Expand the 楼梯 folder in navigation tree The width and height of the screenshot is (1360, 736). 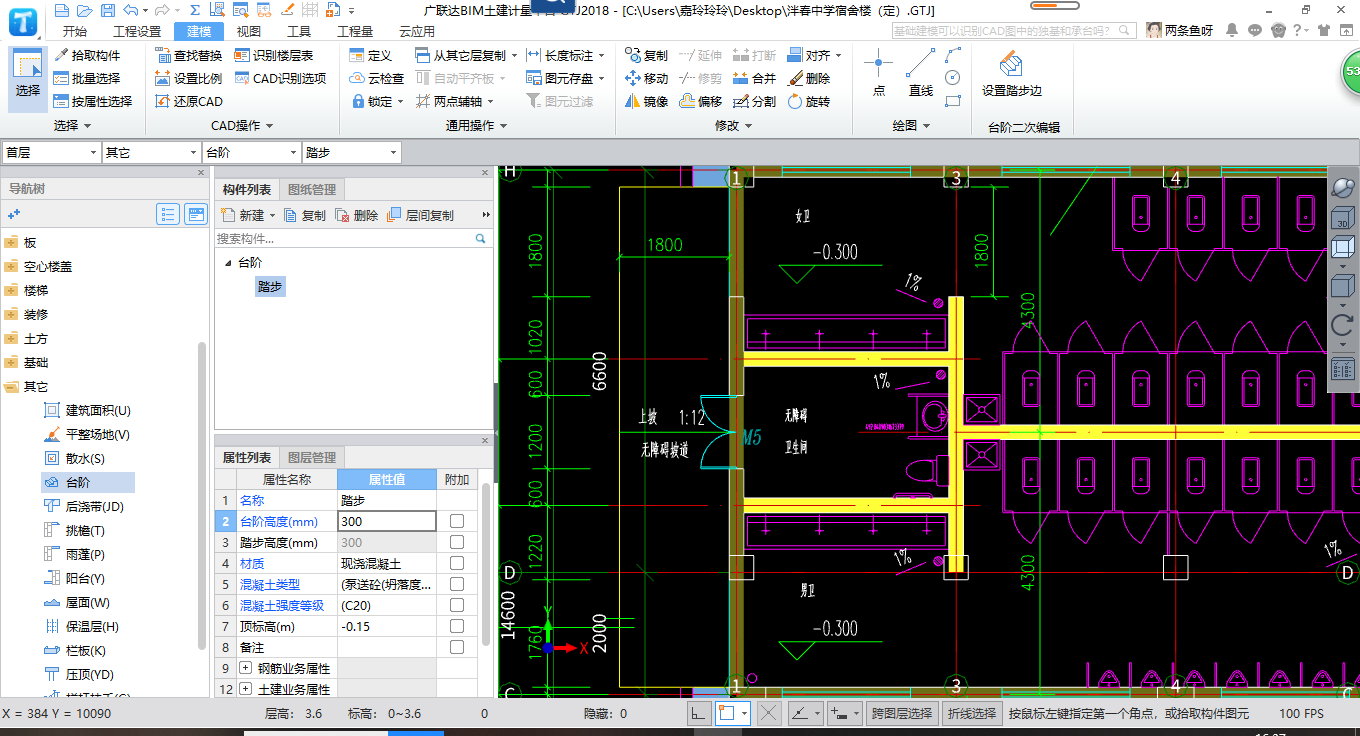(x=11, y=291)
